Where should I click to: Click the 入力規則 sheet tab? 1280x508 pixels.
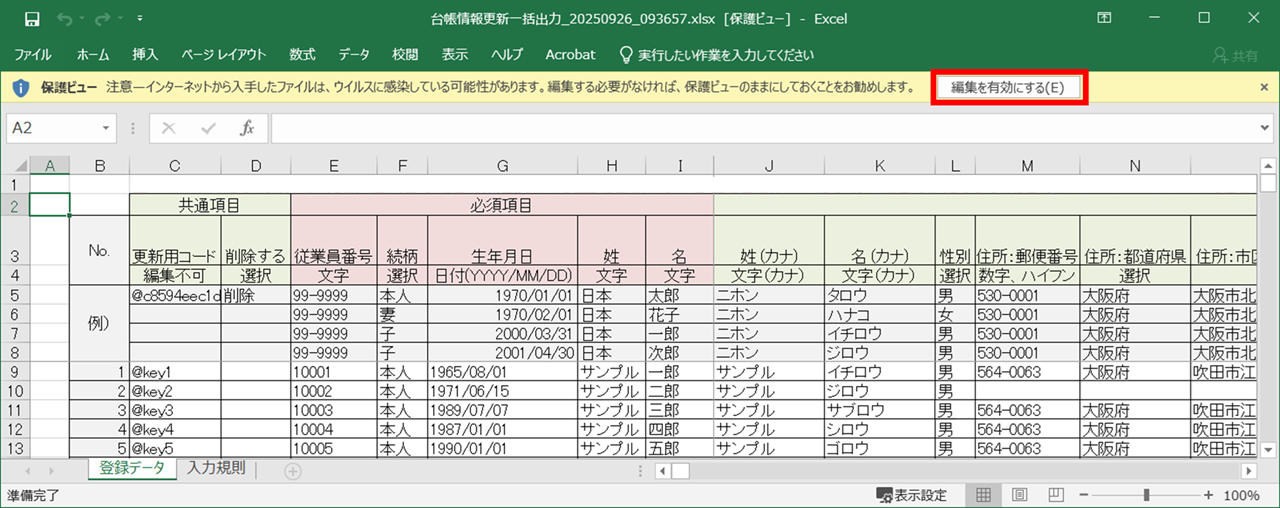(216, 468)
